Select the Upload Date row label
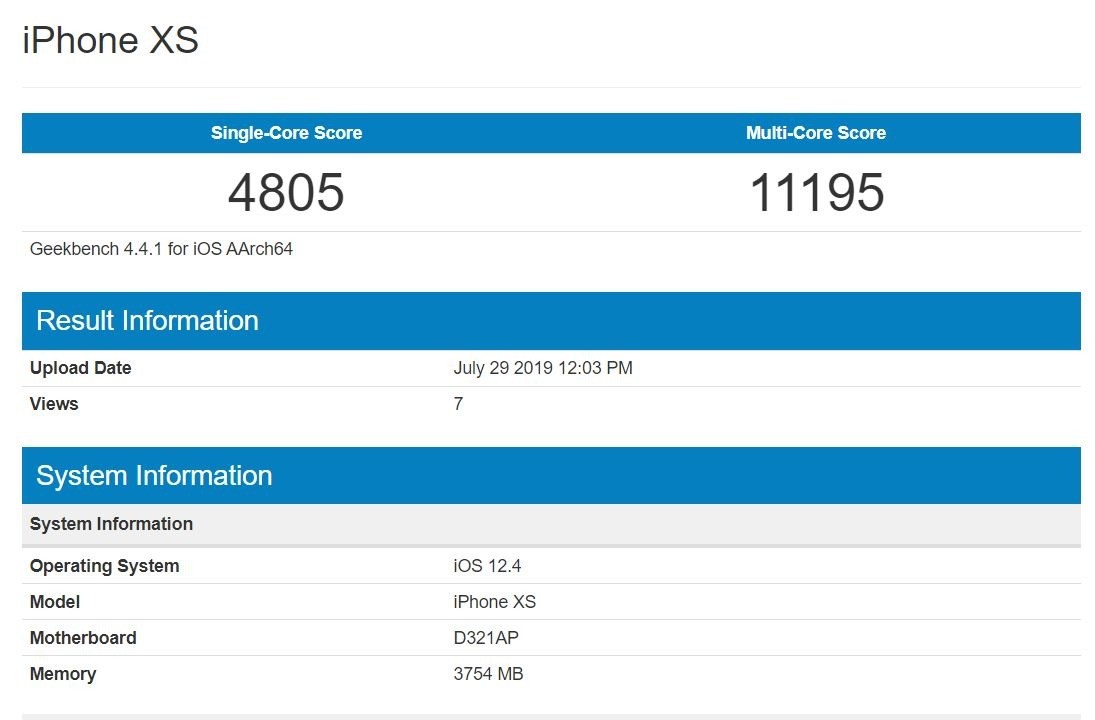Image resolution: width=1095 pixels, height=720 pixels. tap(80, 368)
